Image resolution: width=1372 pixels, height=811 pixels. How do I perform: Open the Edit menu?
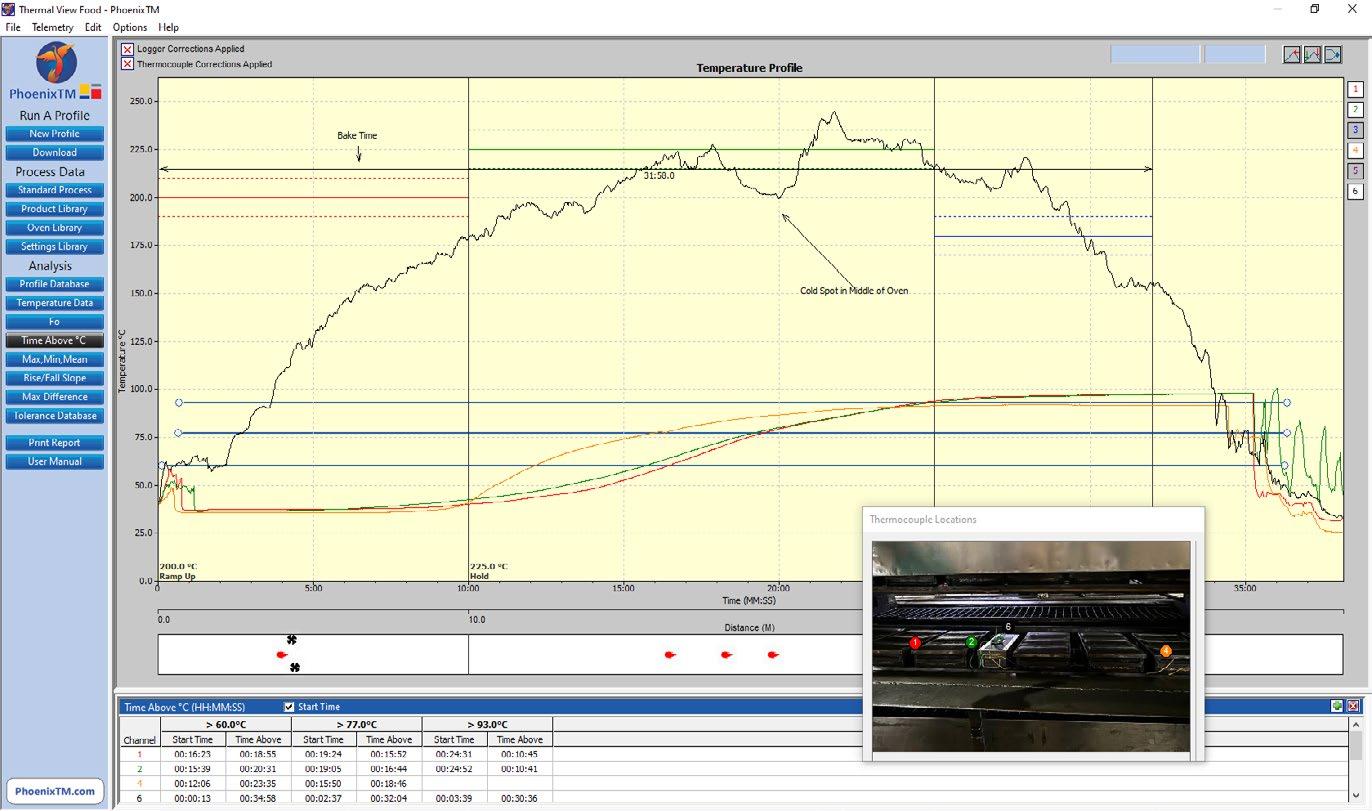(x=93, y=27)
